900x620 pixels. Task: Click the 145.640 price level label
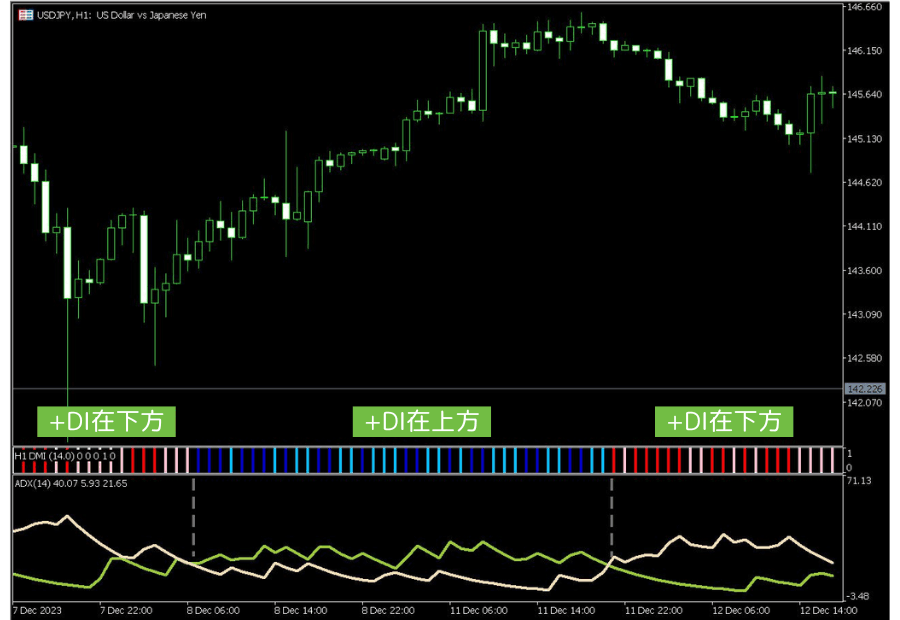point(865,94)
